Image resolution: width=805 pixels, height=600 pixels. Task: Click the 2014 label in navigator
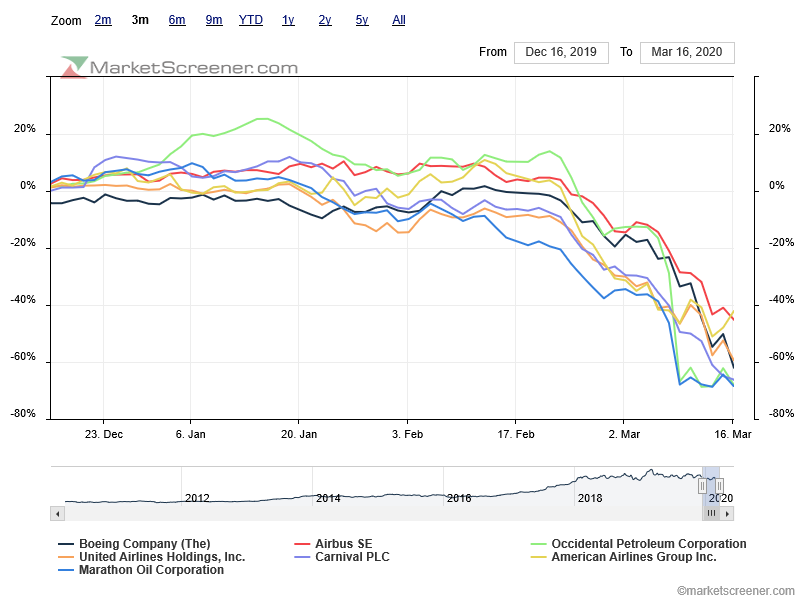(x=328, y=498)
